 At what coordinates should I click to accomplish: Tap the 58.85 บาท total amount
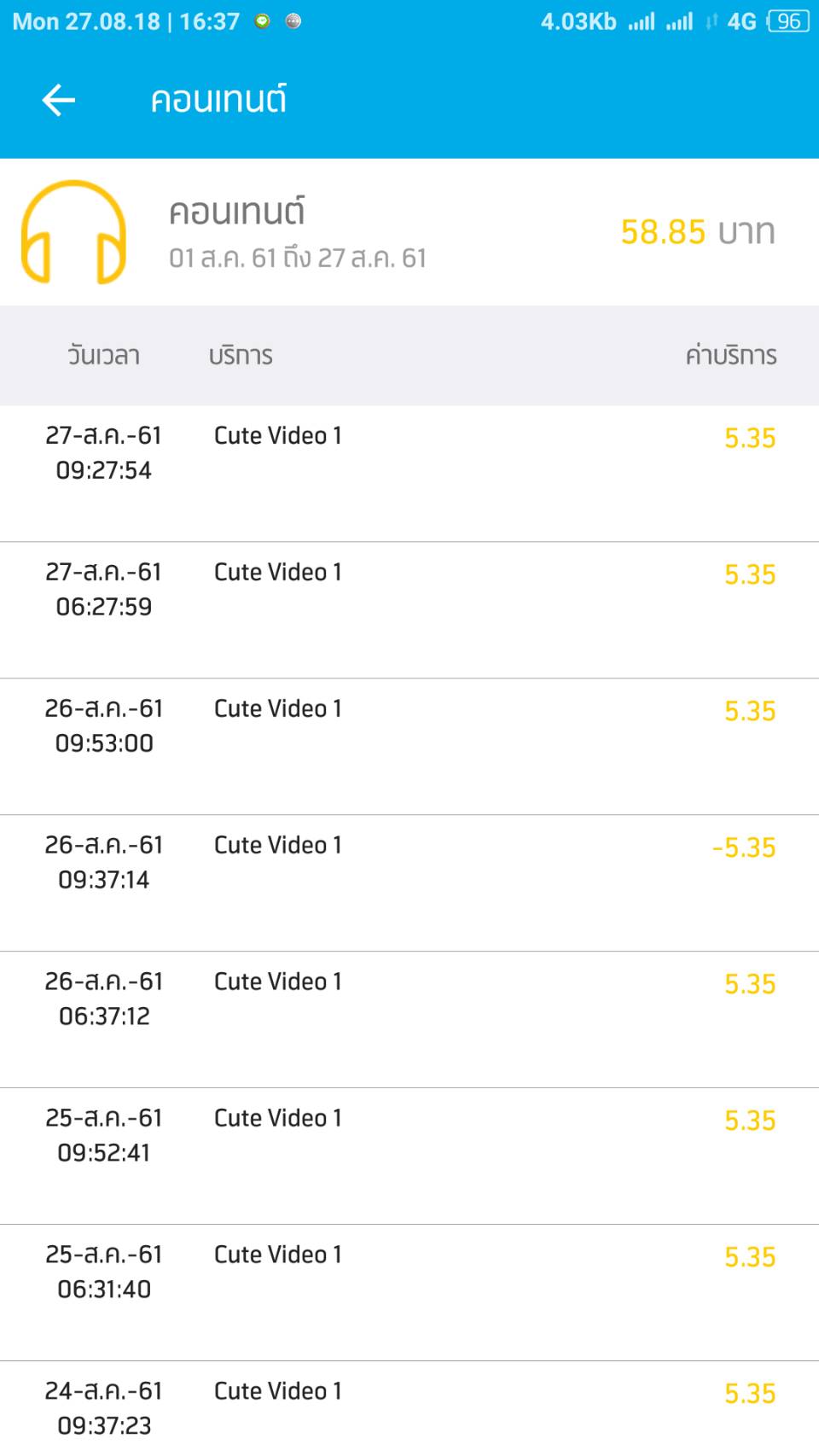[697, 232]
